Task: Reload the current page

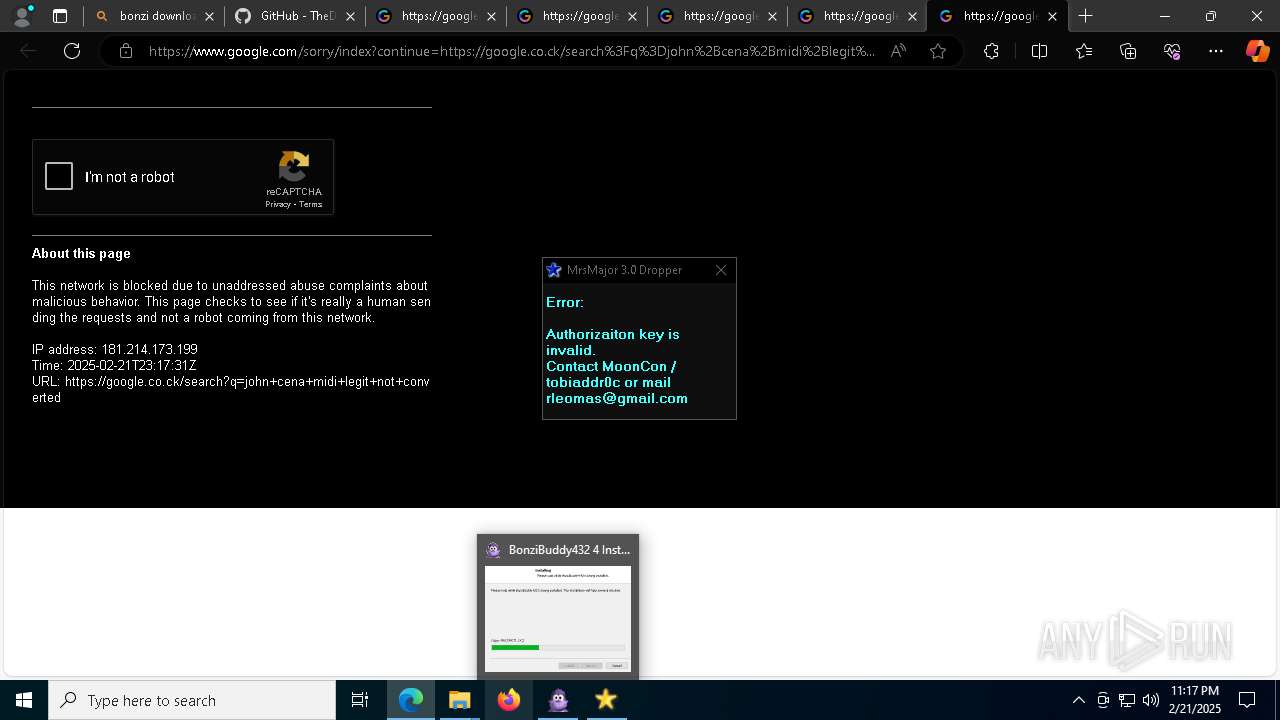Action: click(72, 51)
